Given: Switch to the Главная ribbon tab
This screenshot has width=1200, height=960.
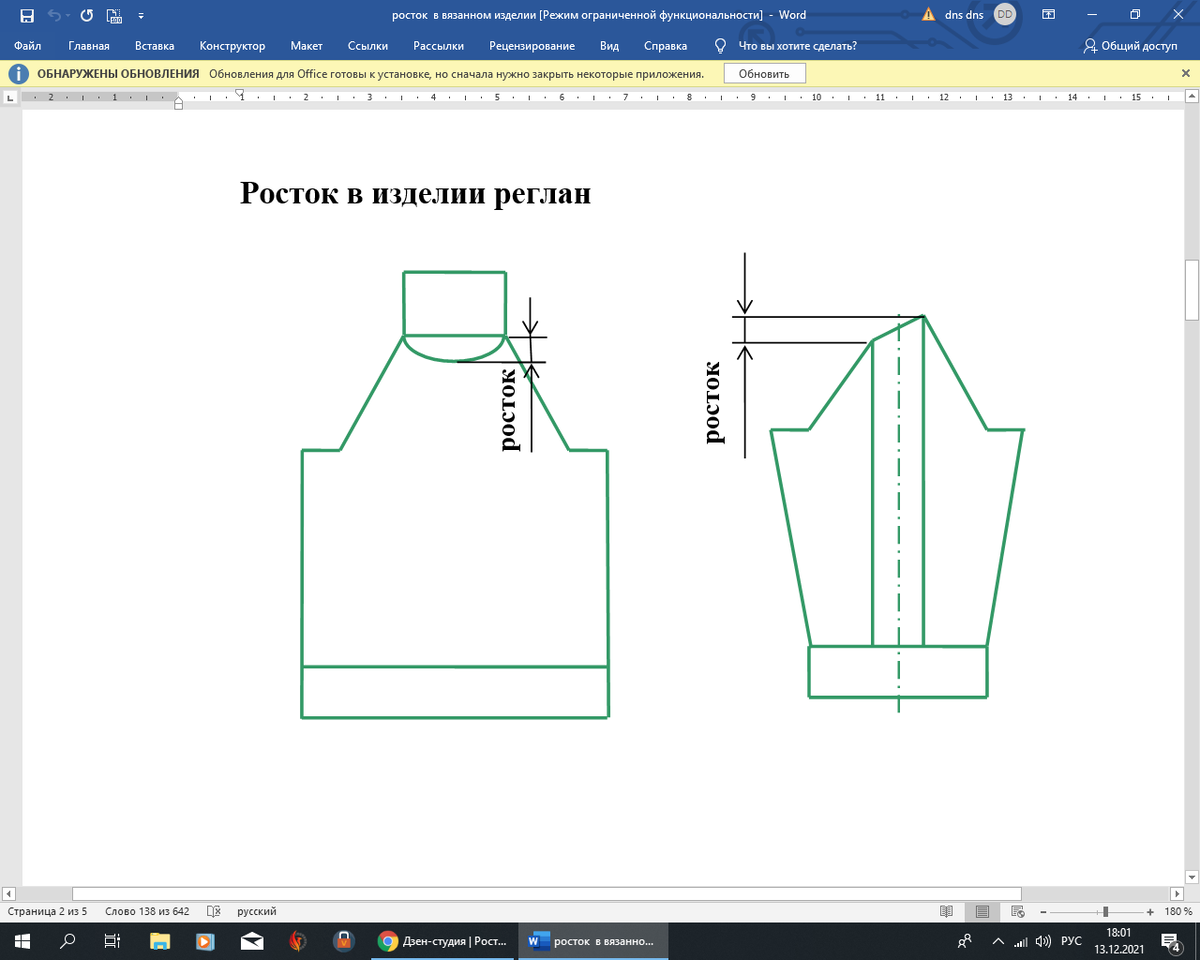Looking at the screenshot, I should 89,46.
